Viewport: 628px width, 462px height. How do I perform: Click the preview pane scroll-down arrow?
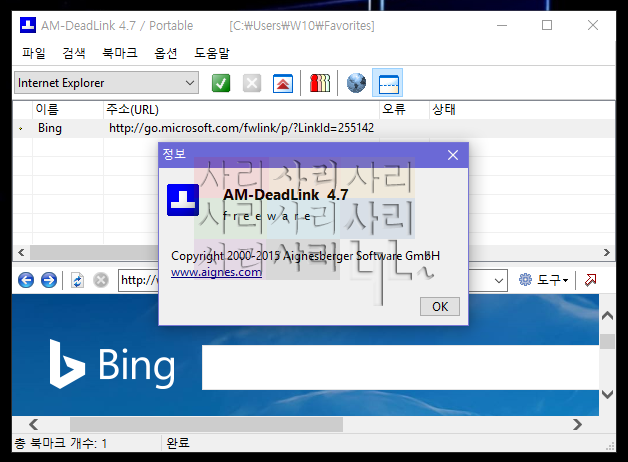607,394
